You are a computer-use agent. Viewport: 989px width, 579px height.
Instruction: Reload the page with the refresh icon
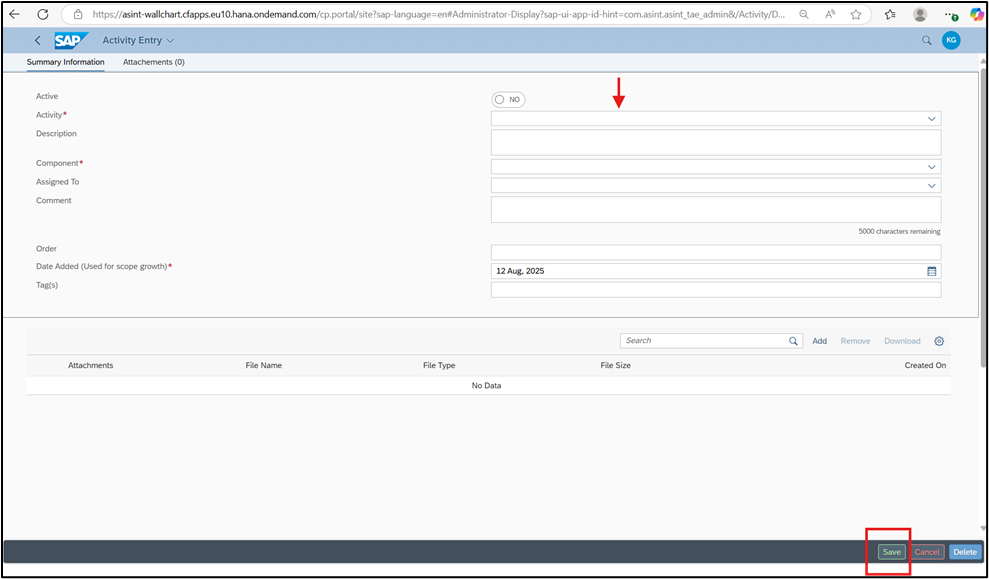tap(43, 14)
